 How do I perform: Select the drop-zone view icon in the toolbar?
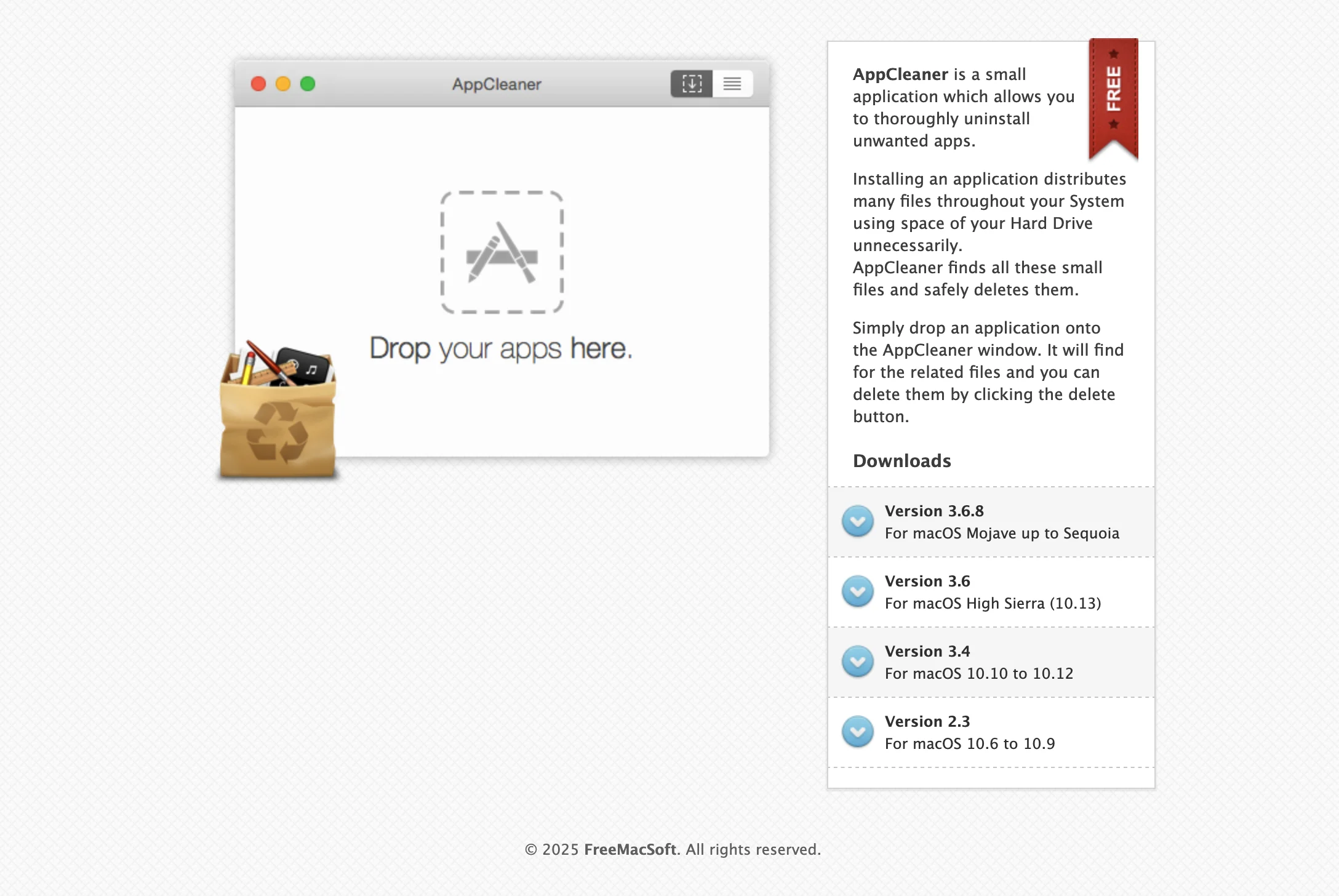pos(692,84)
